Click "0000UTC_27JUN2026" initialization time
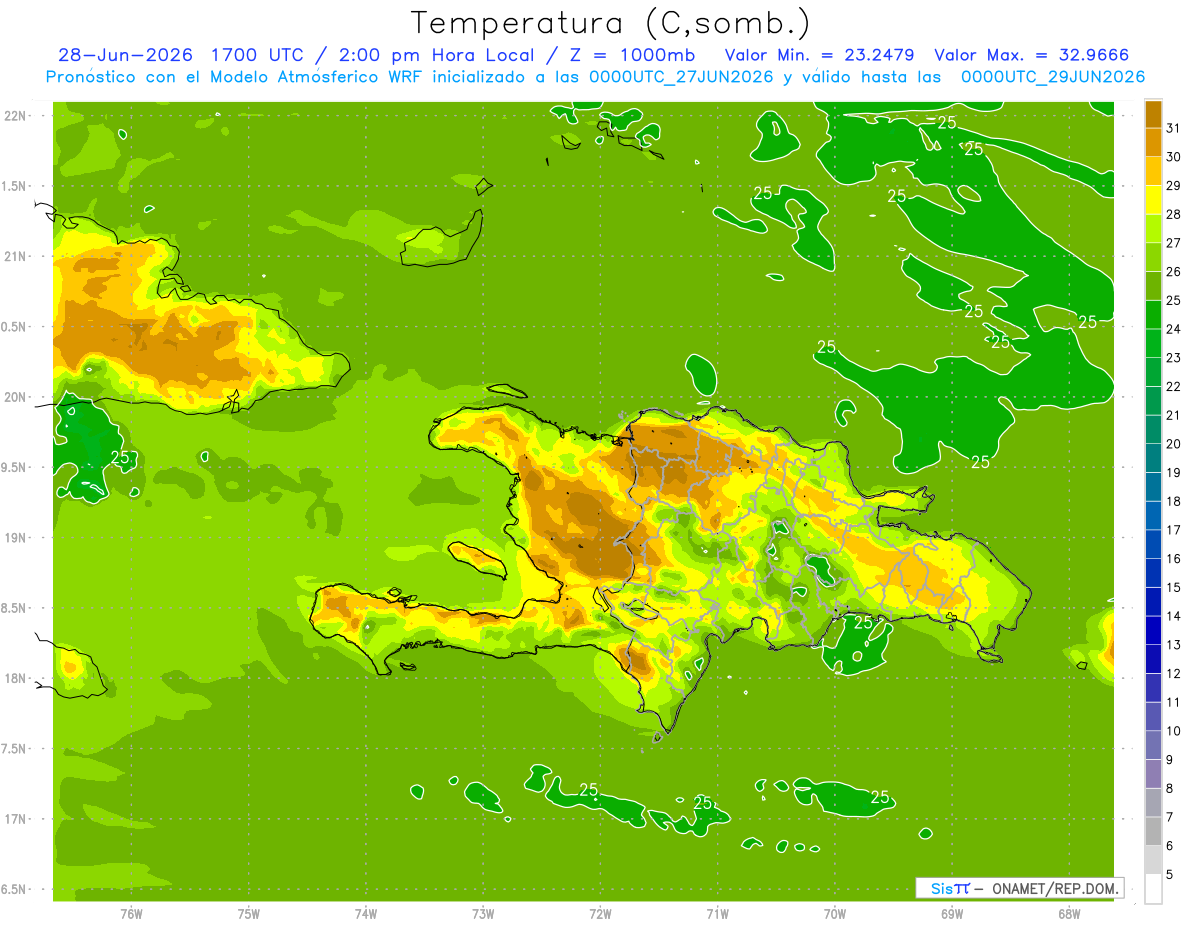This screenshot has width=1200, height=927. (x=680, y=77)
